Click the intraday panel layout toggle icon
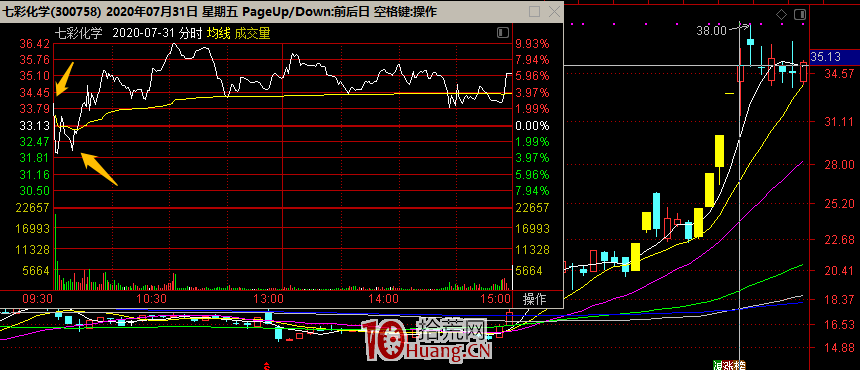Screen dimensions: 860x370 [x=502, y=33]
